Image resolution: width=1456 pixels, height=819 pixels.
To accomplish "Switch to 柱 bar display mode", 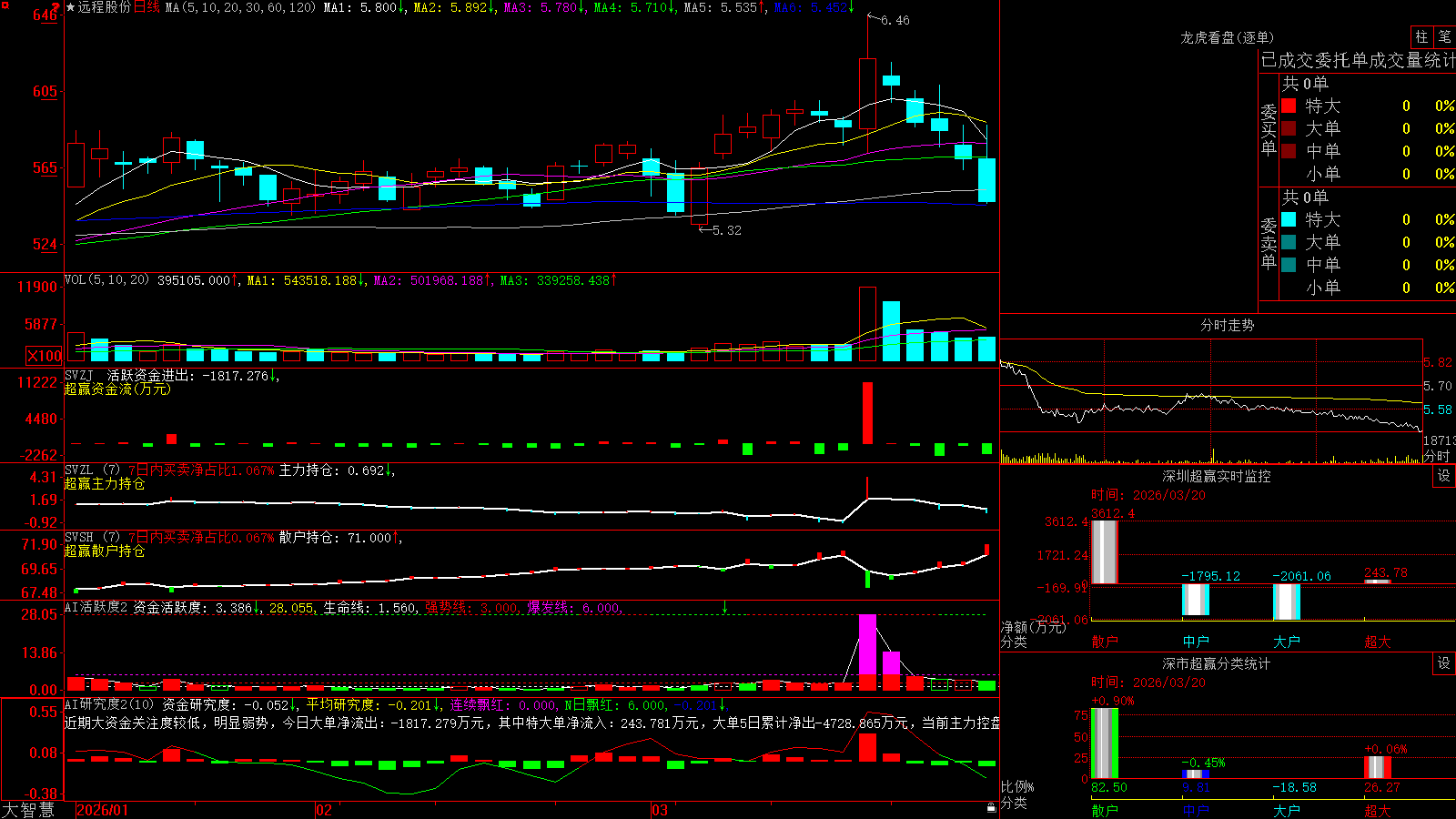I will 1421,36.
